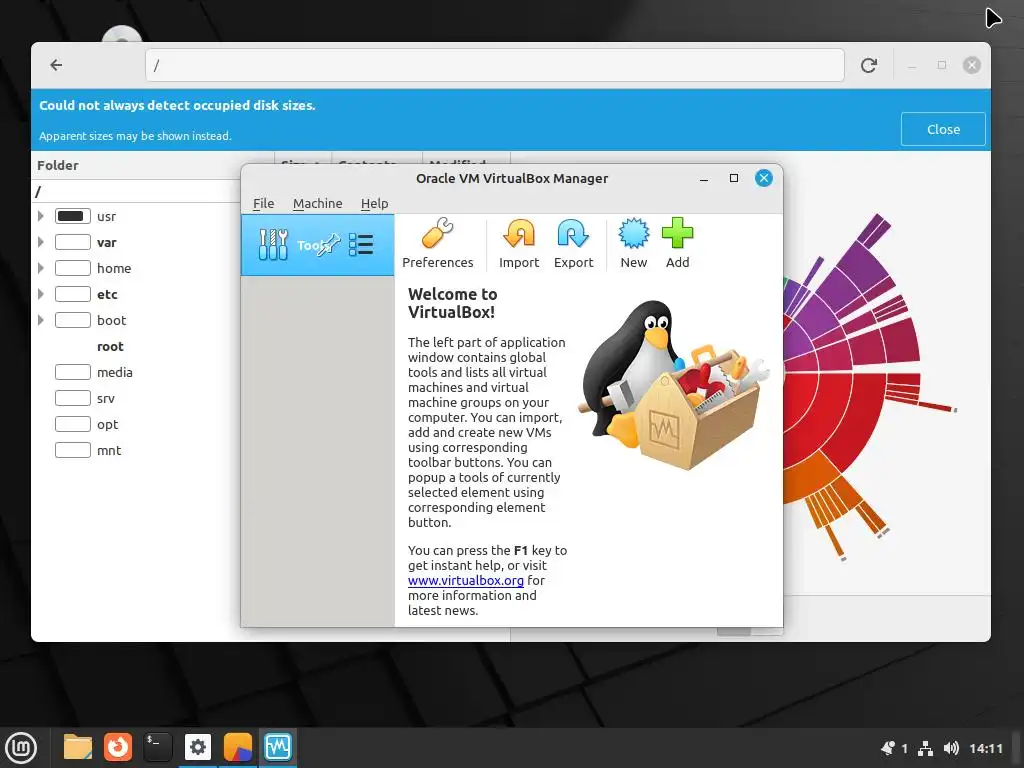
Task: Open the Linux Mint start menu
Action: pyautogui.click(x=22, y=747)
